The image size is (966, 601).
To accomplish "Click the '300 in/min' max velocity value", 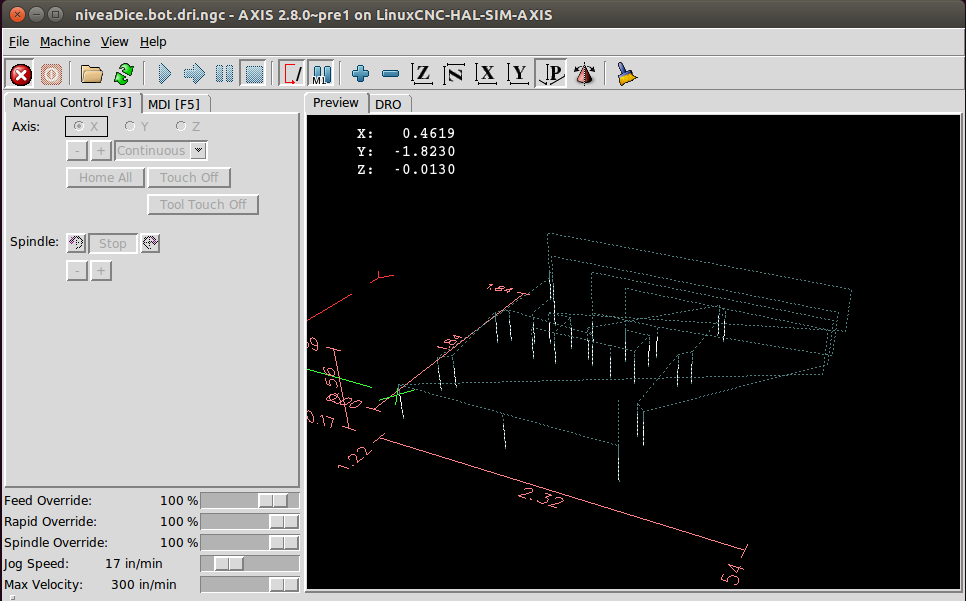I will (144, 584).
